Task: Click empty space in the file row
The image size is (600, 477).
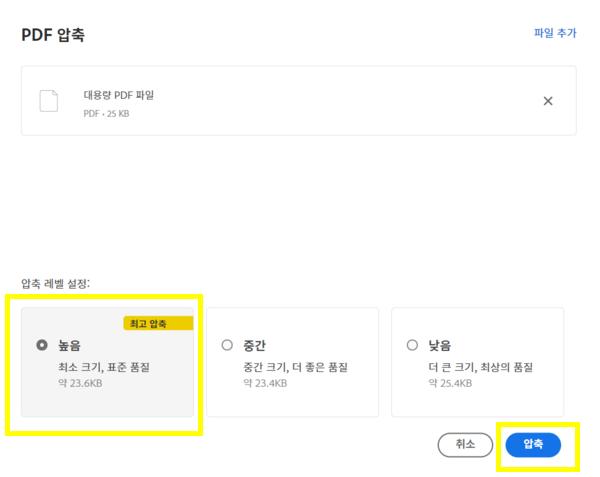Action: click(x=350, y=101)
